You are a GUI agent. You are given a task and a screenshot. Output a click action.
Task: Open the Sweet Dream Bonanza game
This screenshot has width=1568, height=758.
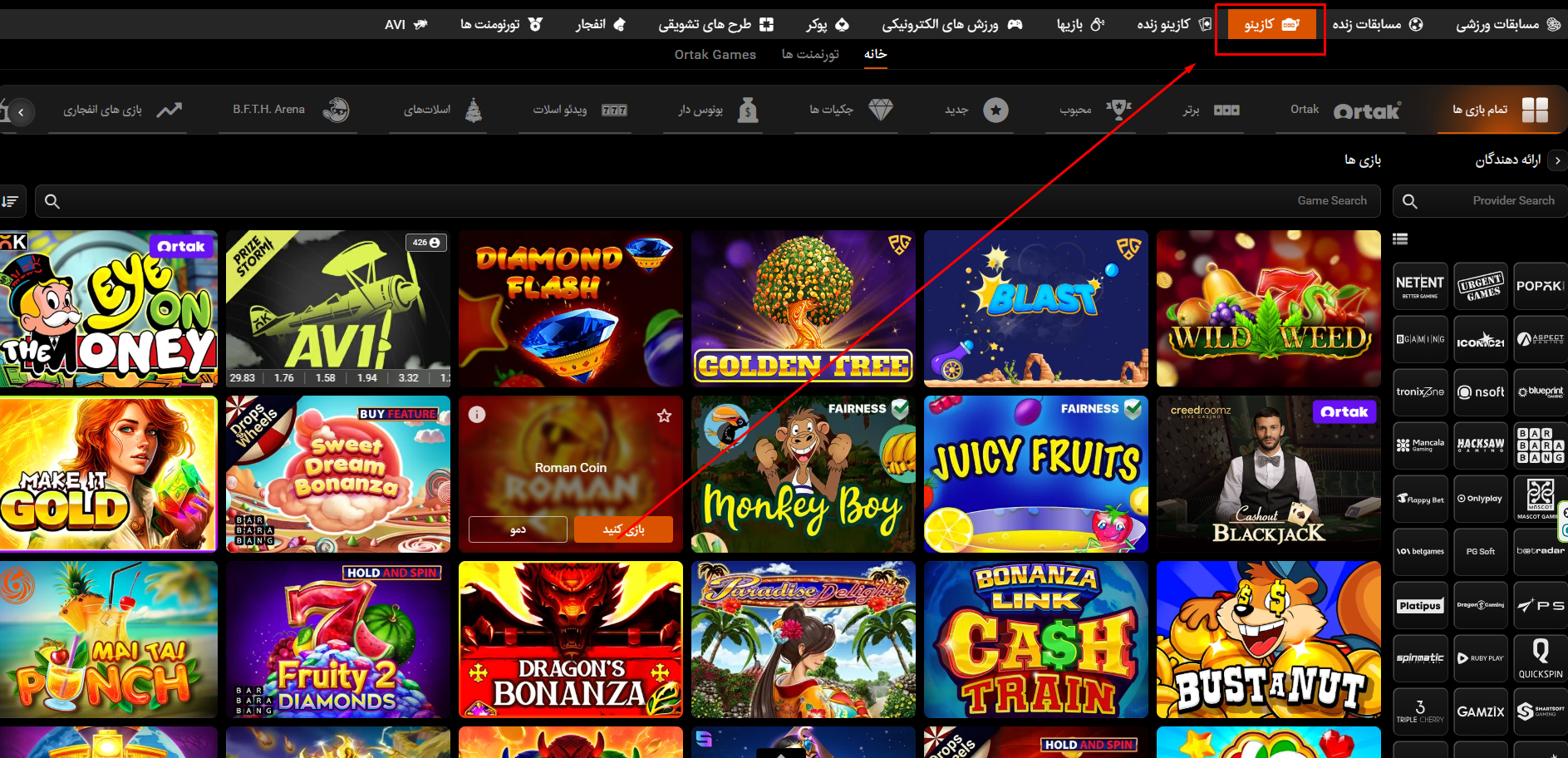point(338,474)
